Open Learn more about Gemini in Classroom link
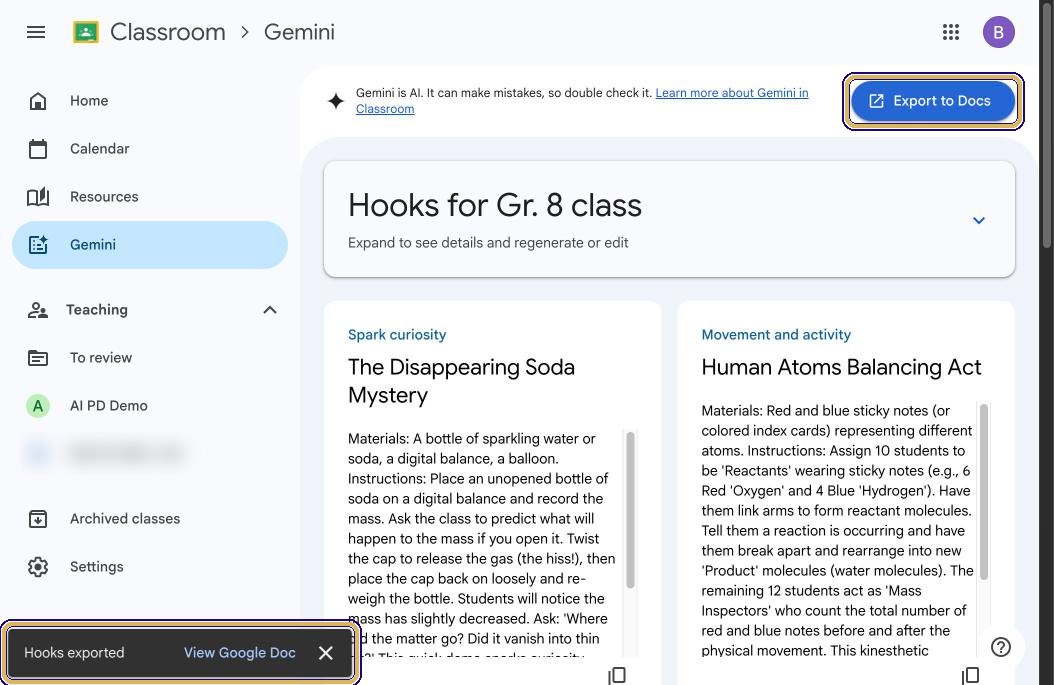The image size is (1054, 685). coord(731,93)
